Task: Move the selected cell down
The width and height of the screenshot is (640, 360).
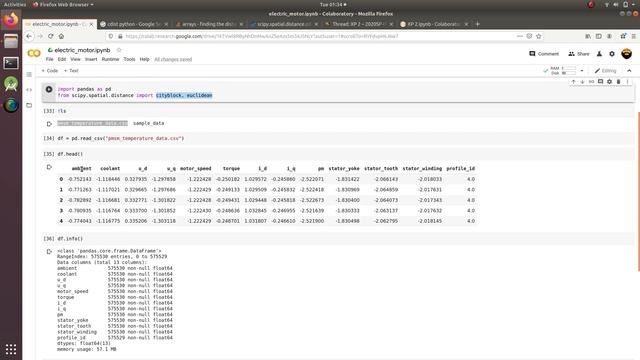Action: tap(582, 82)
